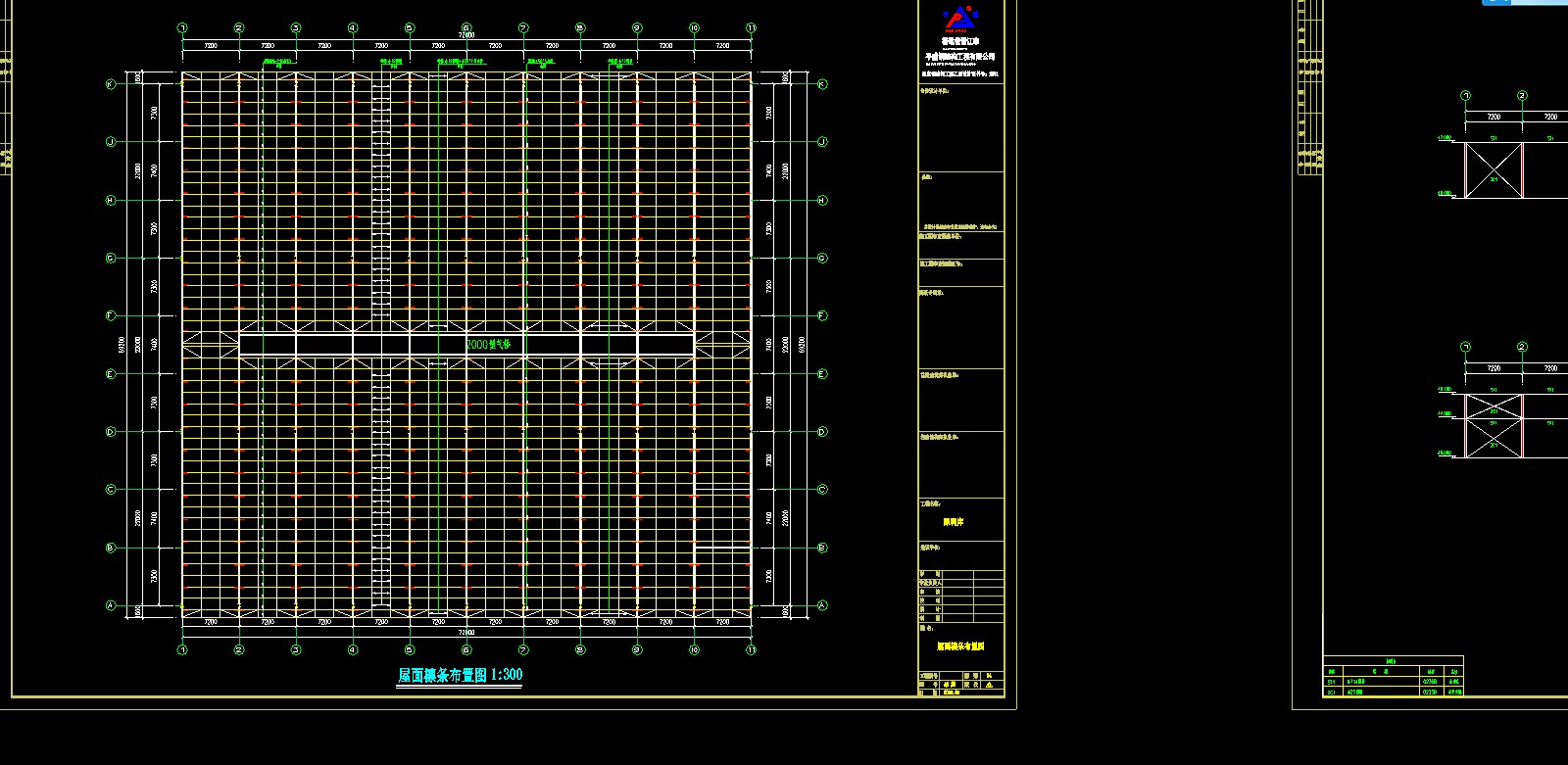Click the signature table in the title block
The height and width of the screenshot is (765, 1568).
(x=960, y=597)
